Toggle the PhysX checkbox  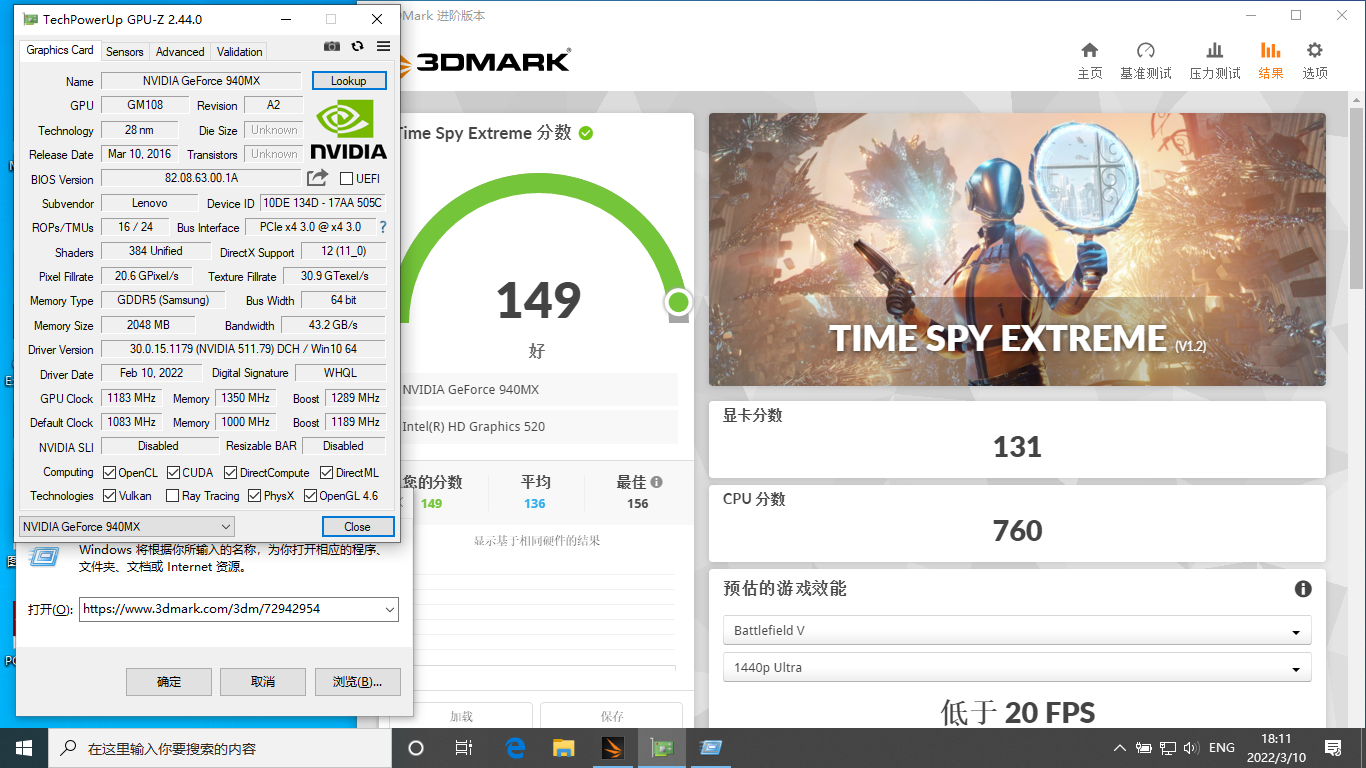254,495
